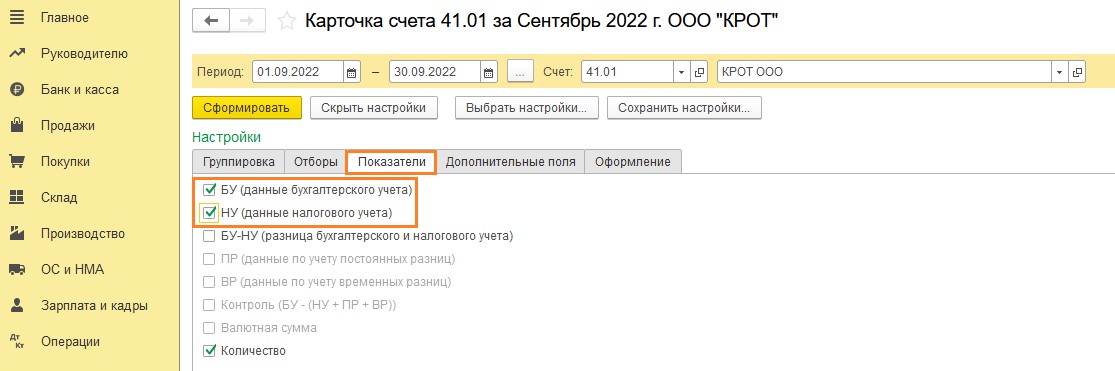The image size is (1115, 371).
Task: Click the back arrow navigation button
Action: click(x=211, y=21)
